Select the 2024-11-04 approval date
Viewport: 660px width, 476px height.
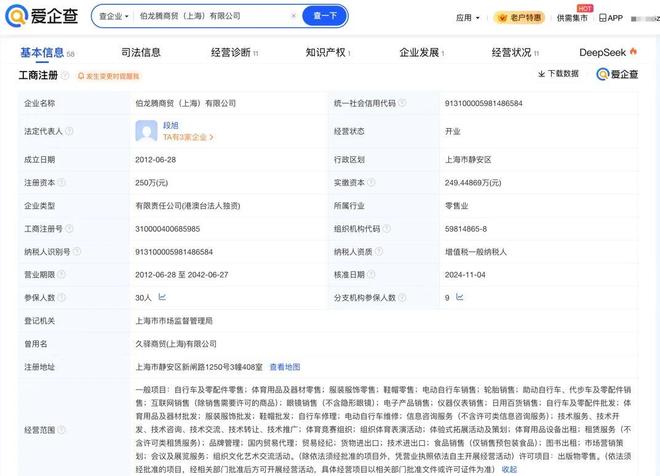465,274
